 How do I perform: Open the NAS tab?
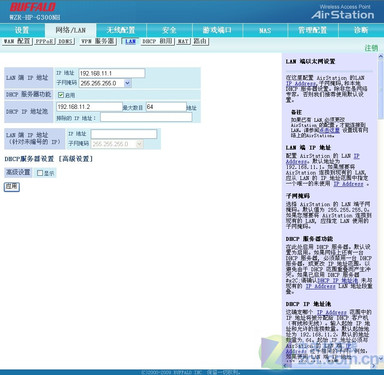point(265,30)
